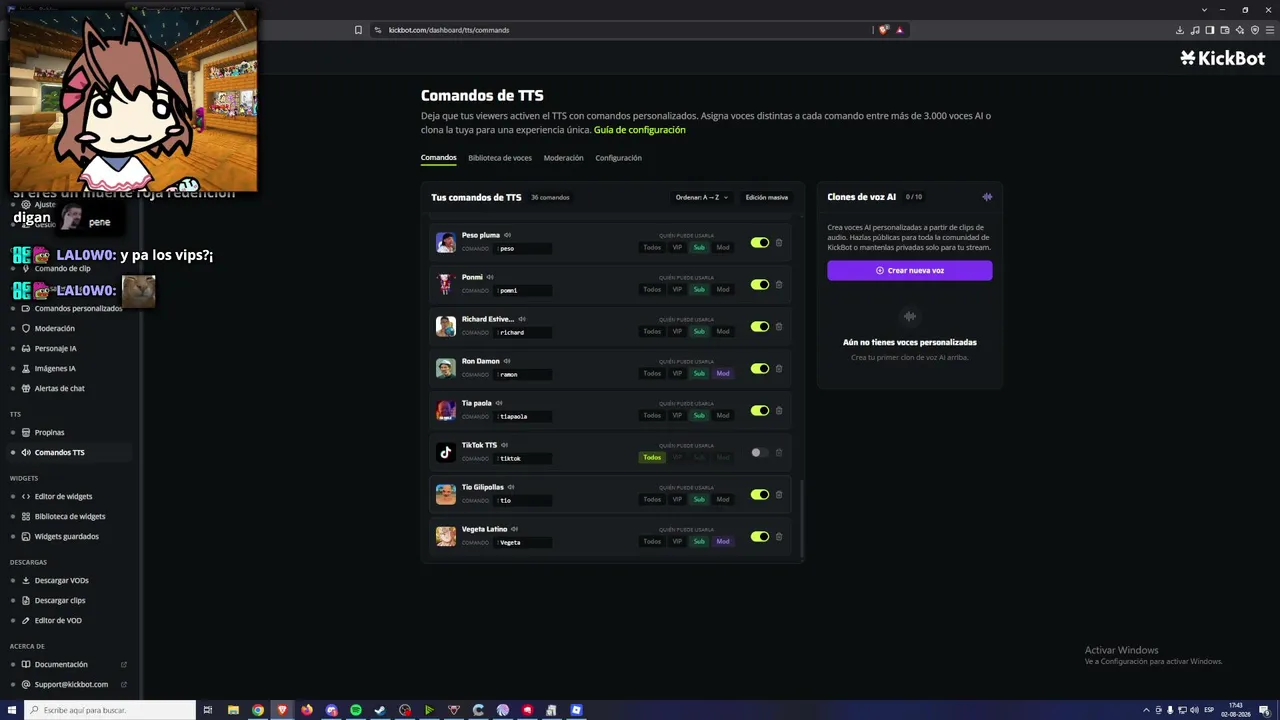
Task: Open the Brave Shields icon in address bar
Action: pos(883,30)
